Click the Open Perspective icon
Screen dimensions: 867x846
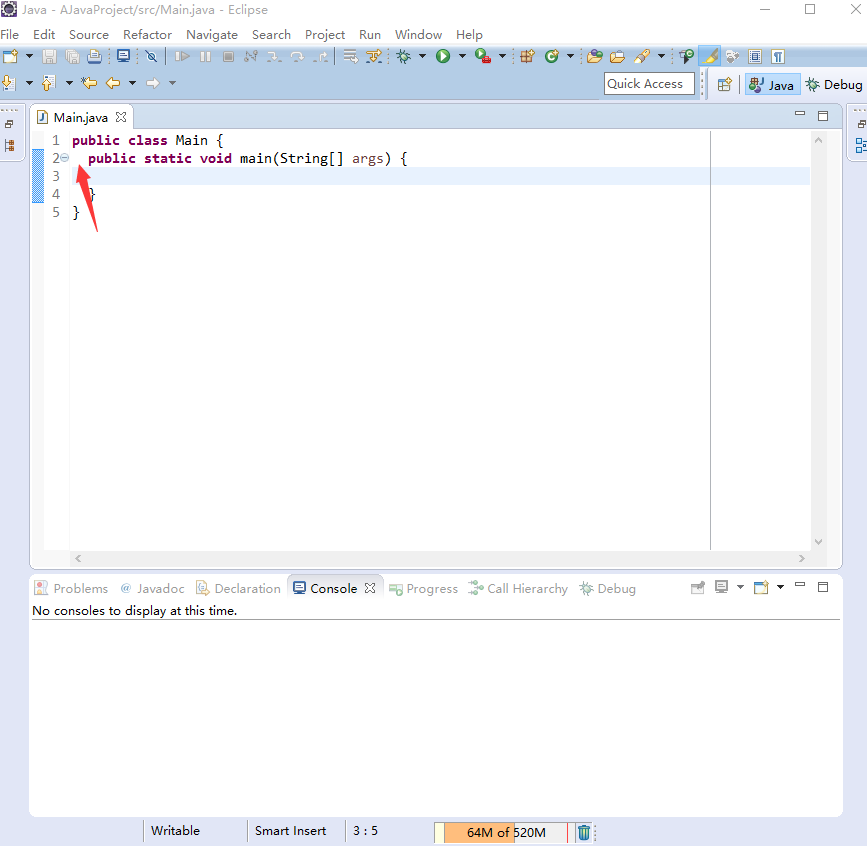[x=725, y=85]
